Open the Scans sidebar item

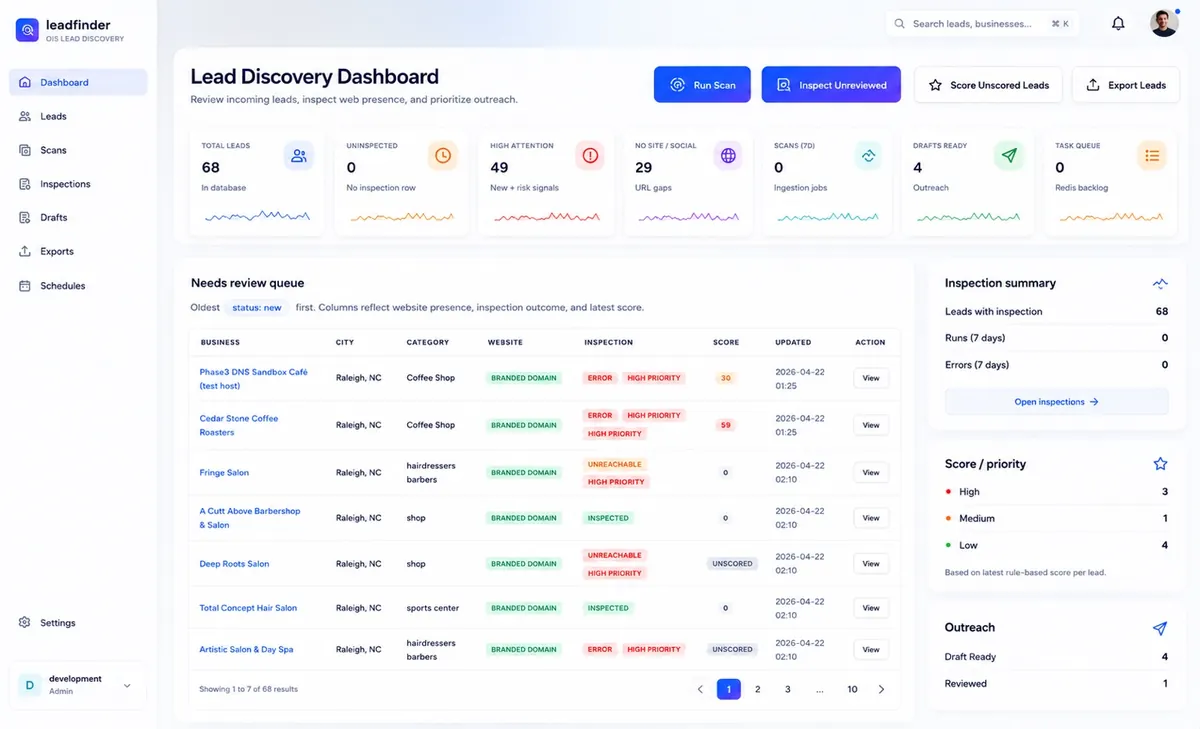tap(78, 150)
